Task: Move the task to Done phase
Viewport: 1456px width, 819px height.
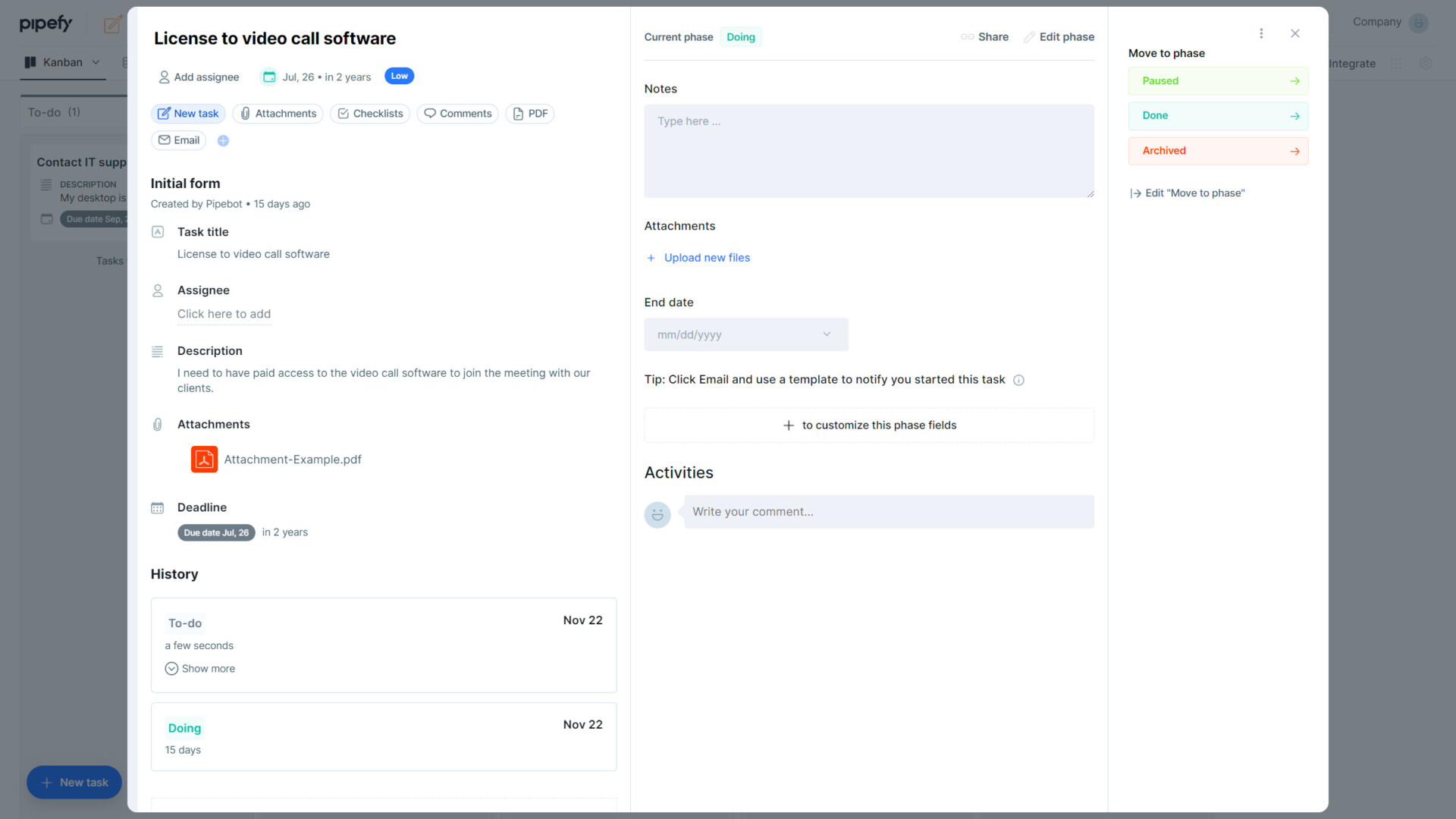Action: [x=1218, y=115]
